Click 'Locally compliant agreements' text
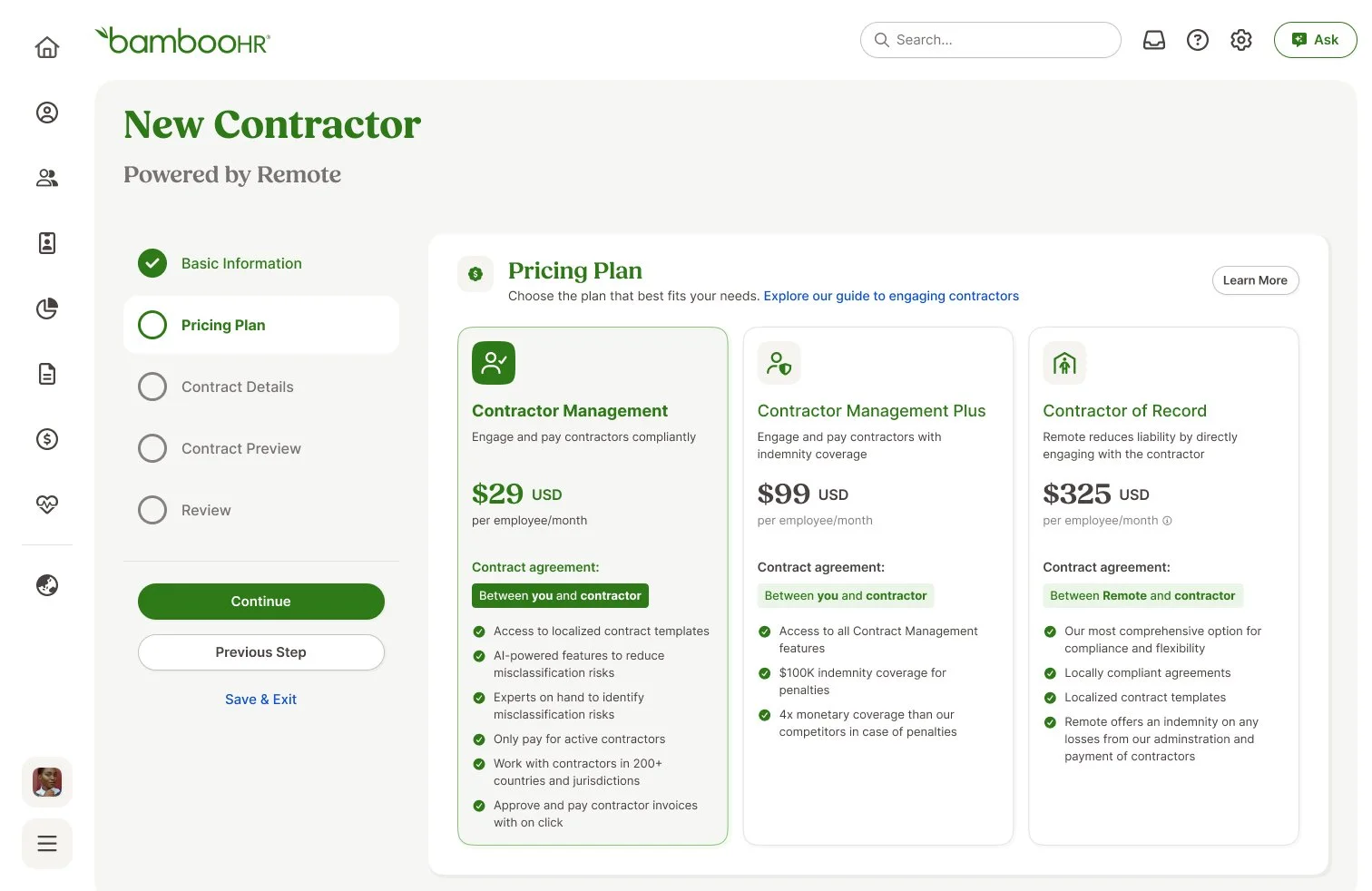Viewport: 1372px width, 891px height. pos(1148,673)
